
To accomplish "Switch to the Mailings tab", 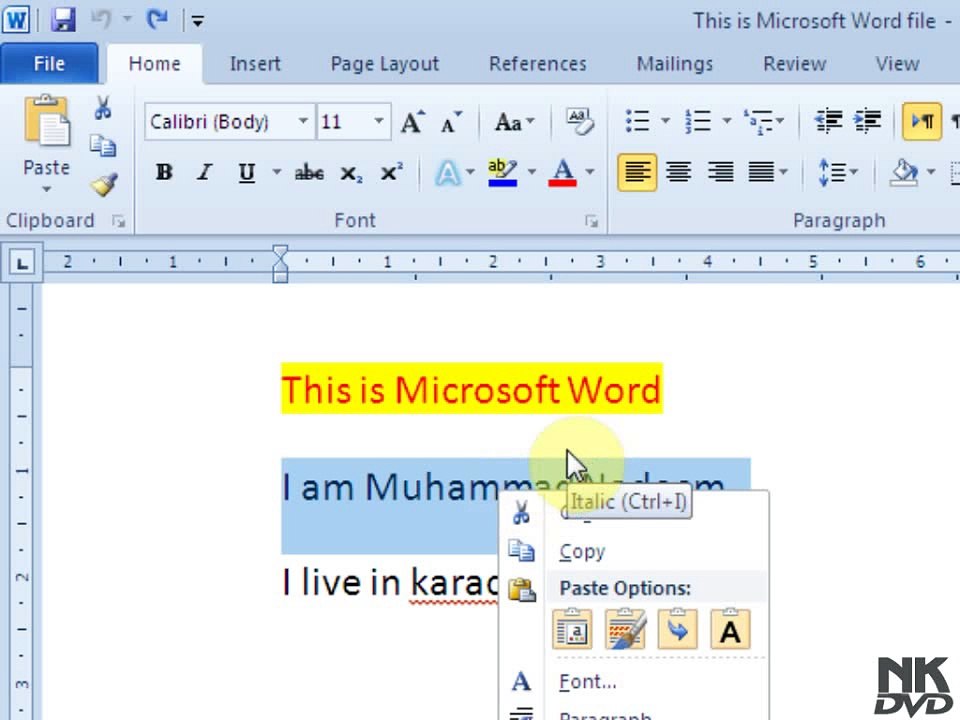I will tap(675, 64).
